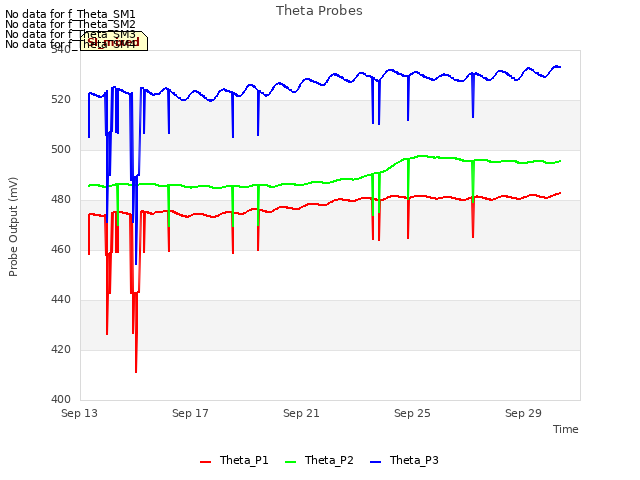Click the 'Sep 13' x-axis tick label
Screen dimensions: 640x480
80,413
